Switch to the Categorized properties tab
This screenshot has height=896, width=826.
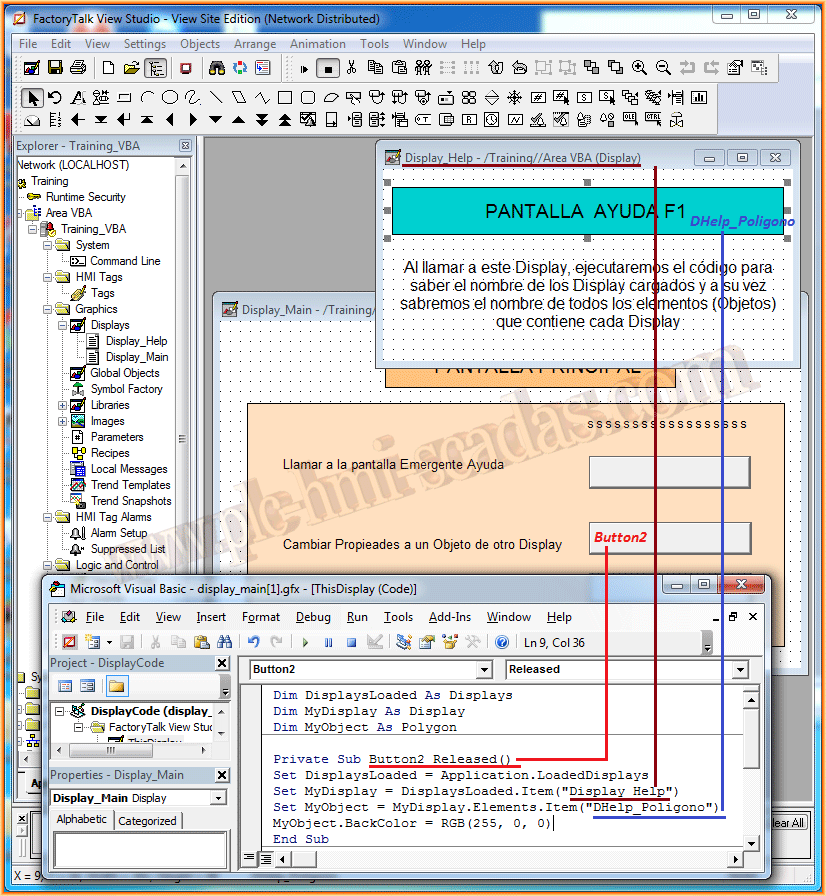click(147, 821)
